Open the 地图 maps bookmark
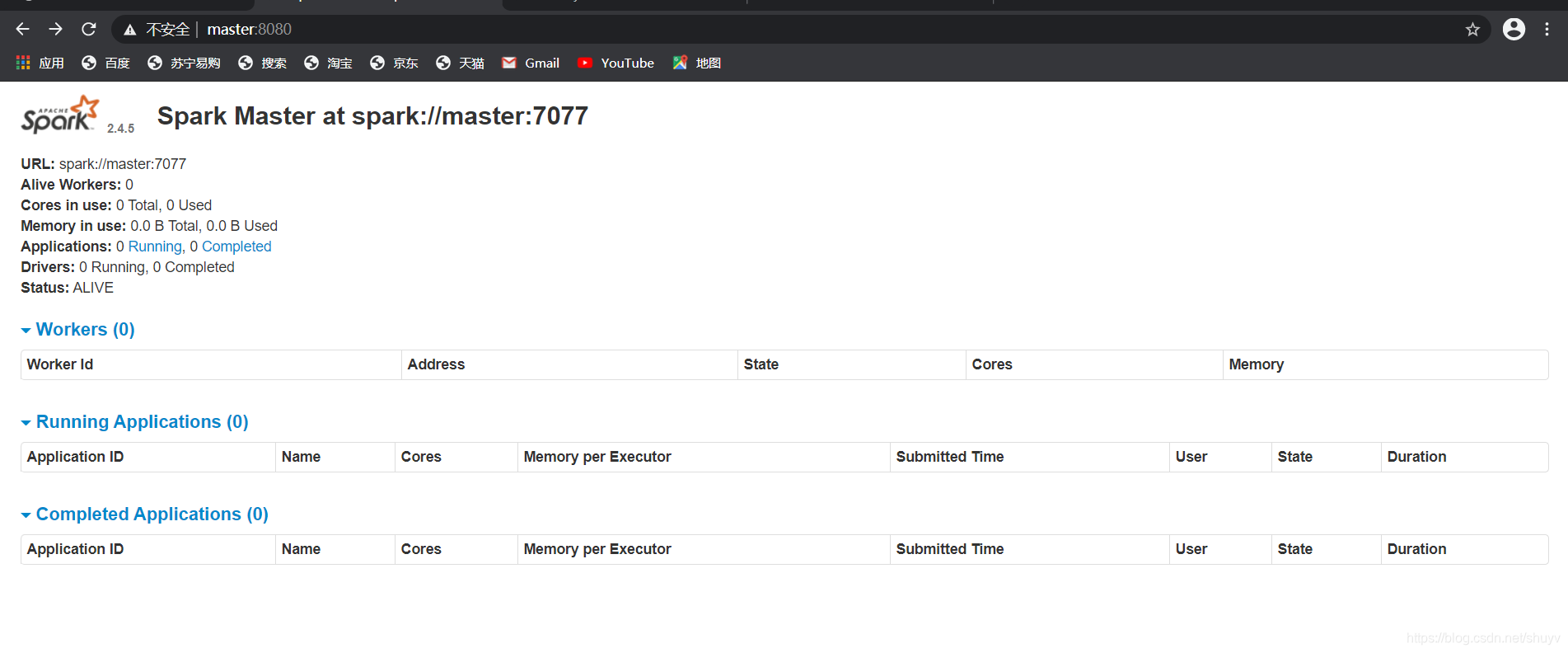 point(697,63)
